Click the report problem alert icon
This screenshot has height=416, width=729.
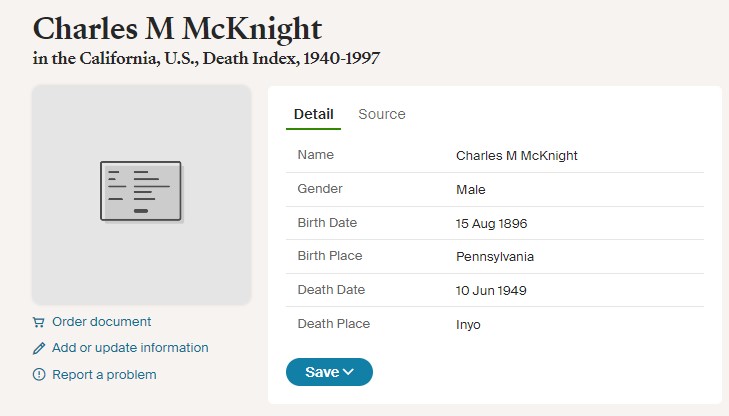pyautogui.click(x=39, y=375)
